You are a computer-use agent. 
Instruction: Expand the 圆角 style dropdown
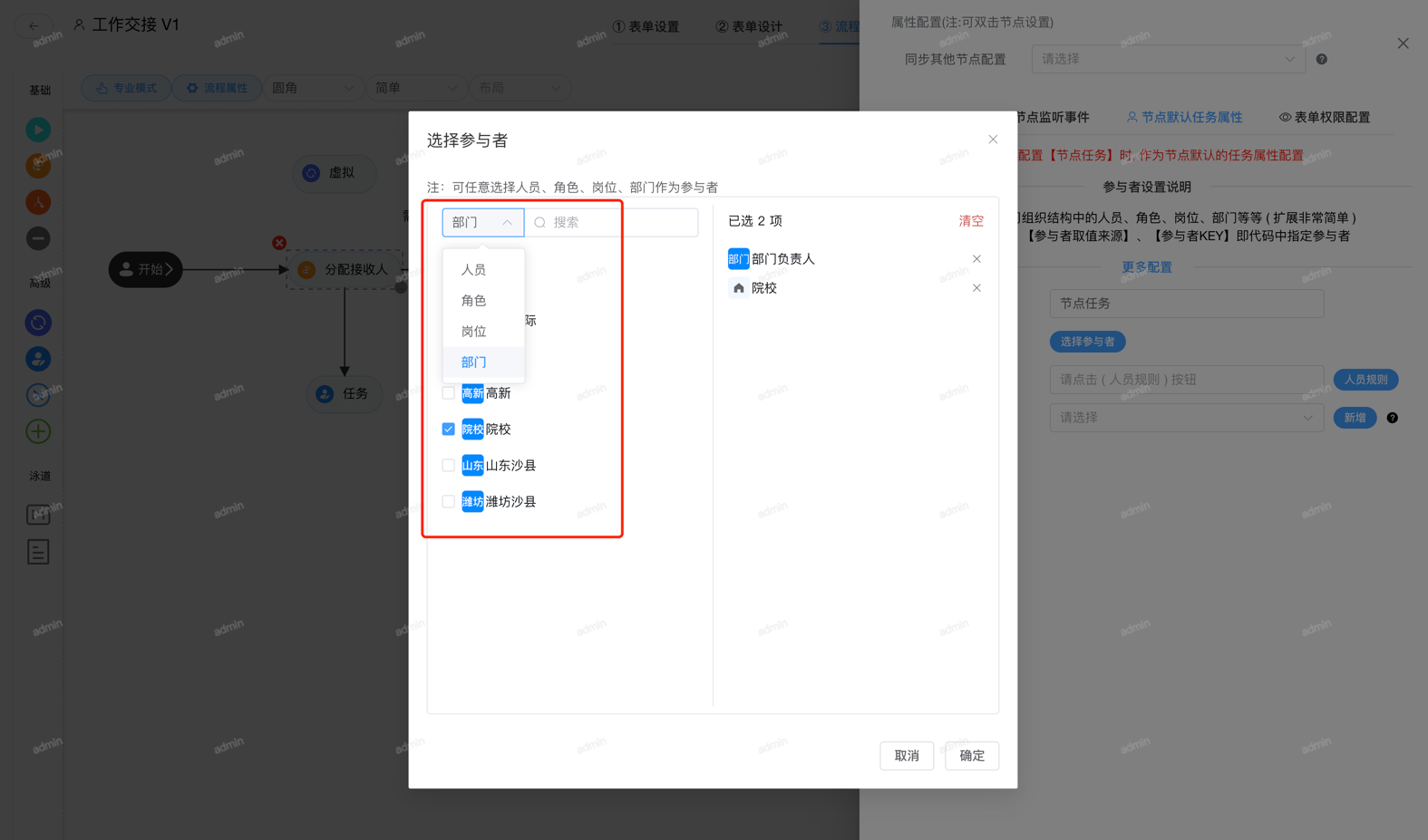coord(313,88)
